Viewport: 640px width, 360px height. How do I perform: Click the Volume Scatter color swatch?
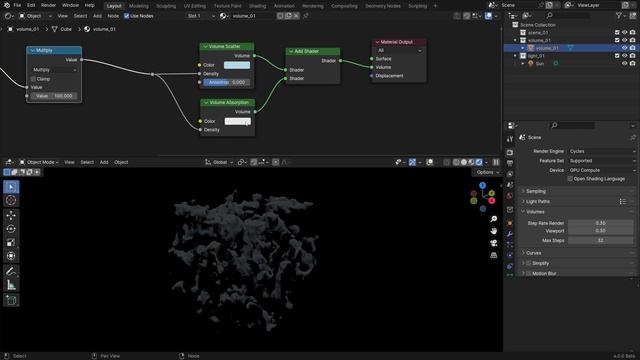[x=237, y=65]
